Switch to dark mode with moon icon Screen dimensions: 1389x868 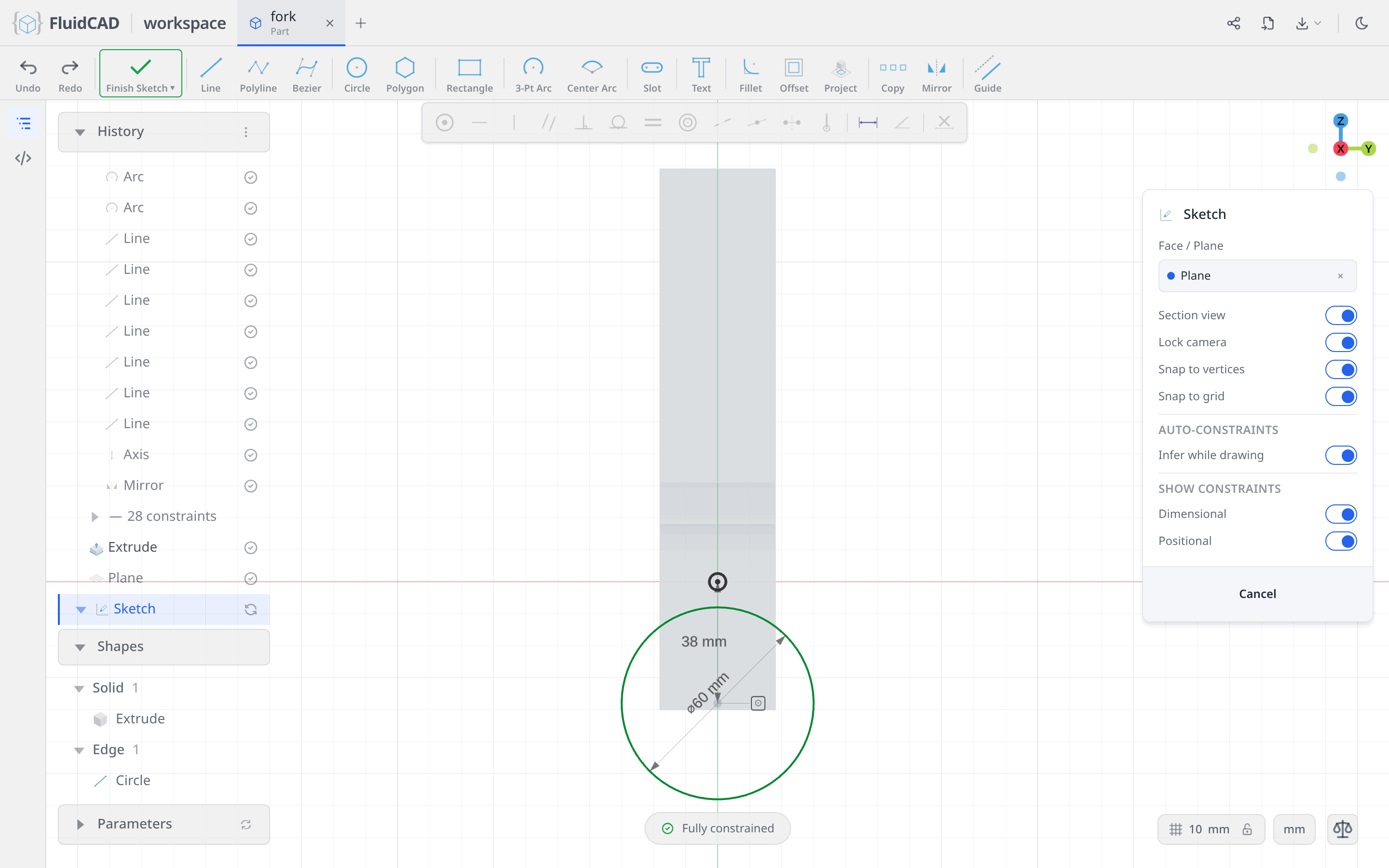tap(1362, 23)
